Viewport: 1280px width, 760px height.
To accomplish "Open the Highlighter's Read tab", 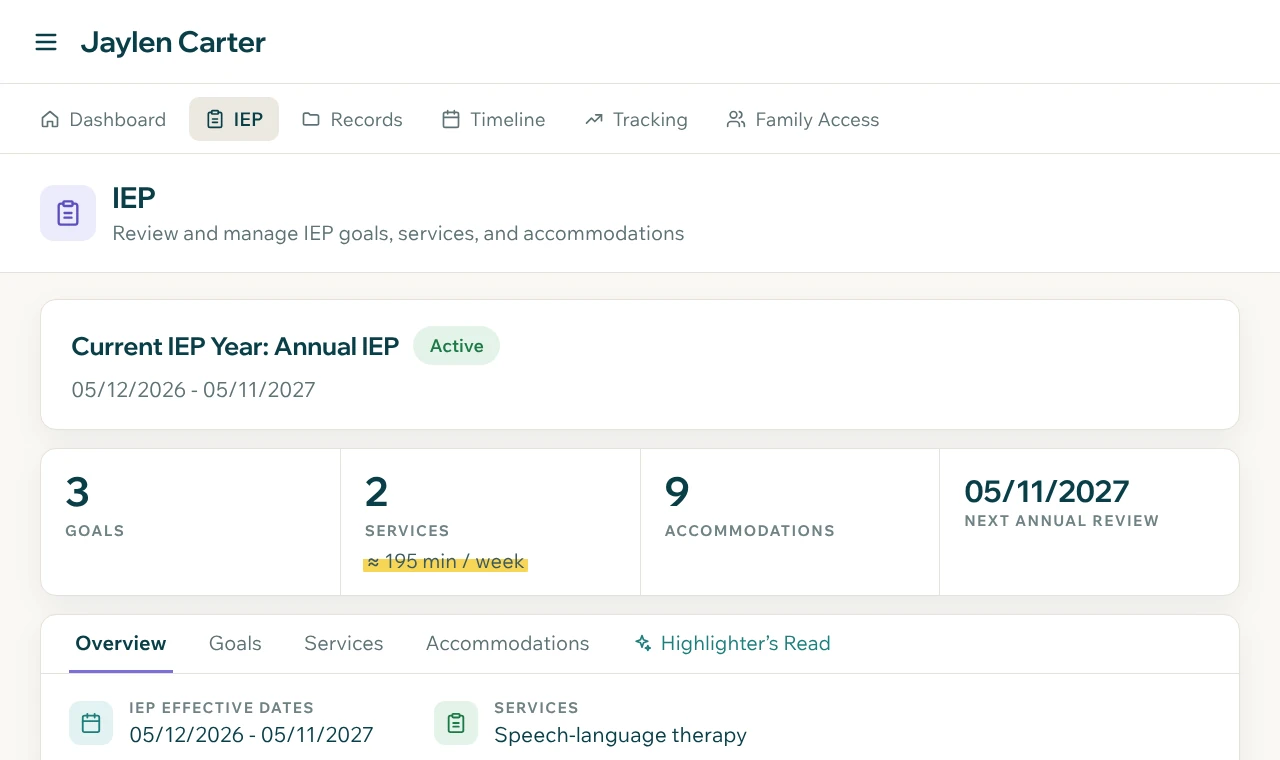I will (733, 643).
